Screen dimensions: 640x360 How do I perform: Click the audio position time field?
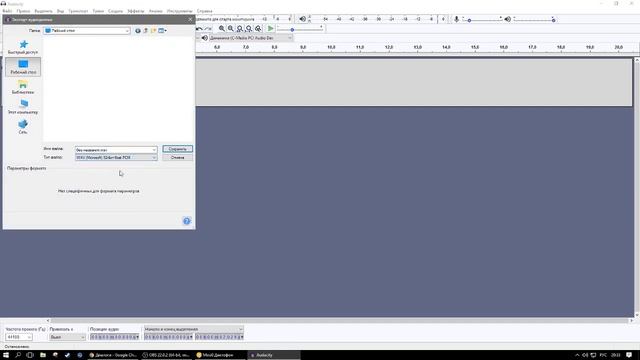click(x=113, y=337)
